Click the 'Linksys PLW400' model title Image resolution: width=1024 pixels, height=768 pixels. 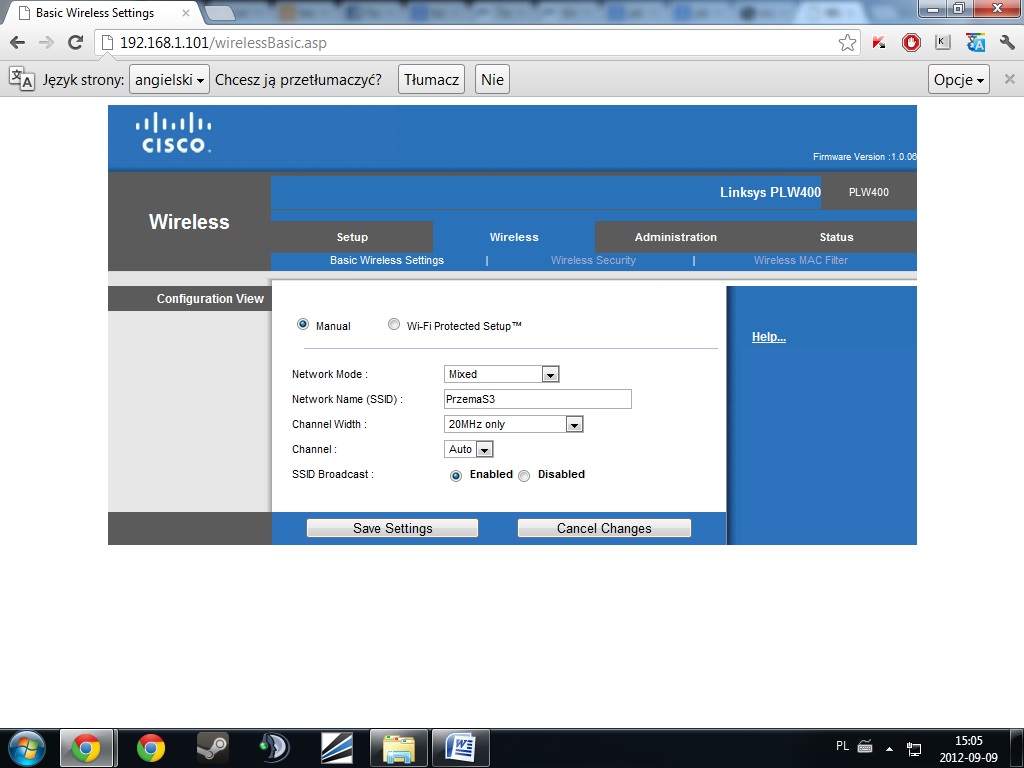[x=770, y=192]
